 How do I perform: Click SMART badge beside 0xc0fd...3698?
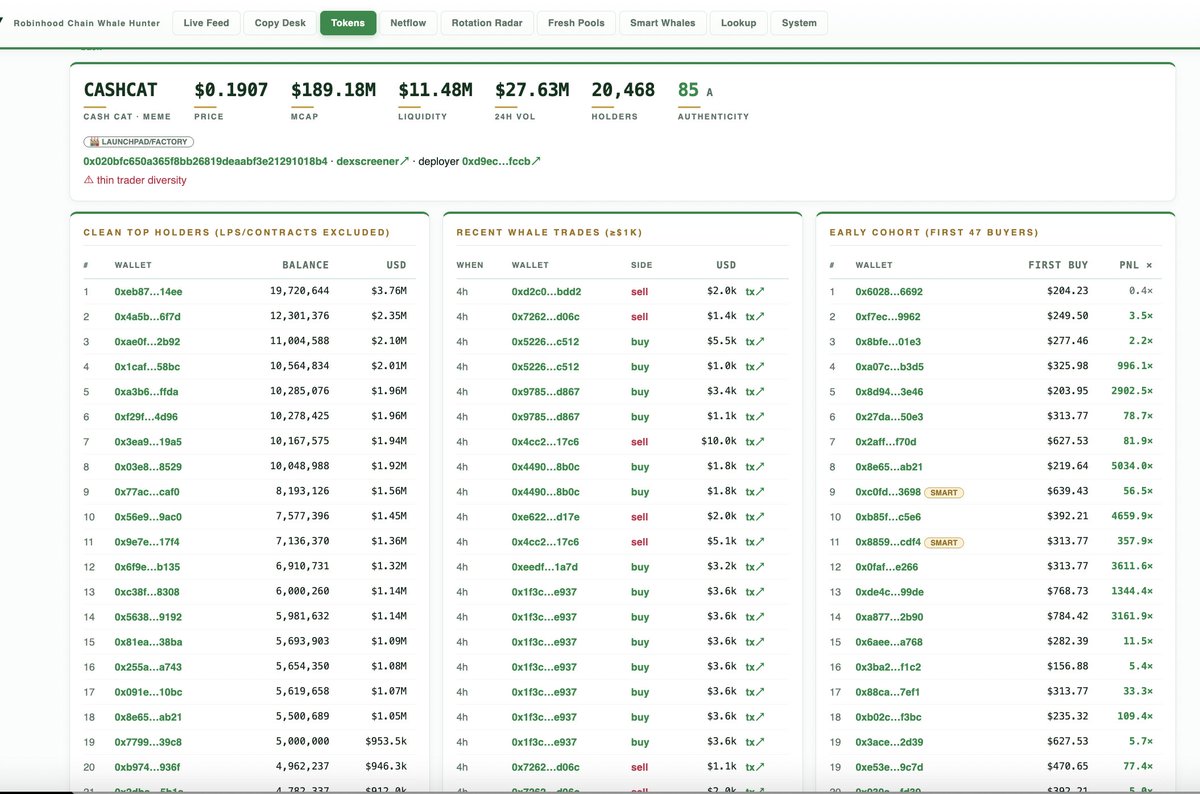[x=945, y=492]
